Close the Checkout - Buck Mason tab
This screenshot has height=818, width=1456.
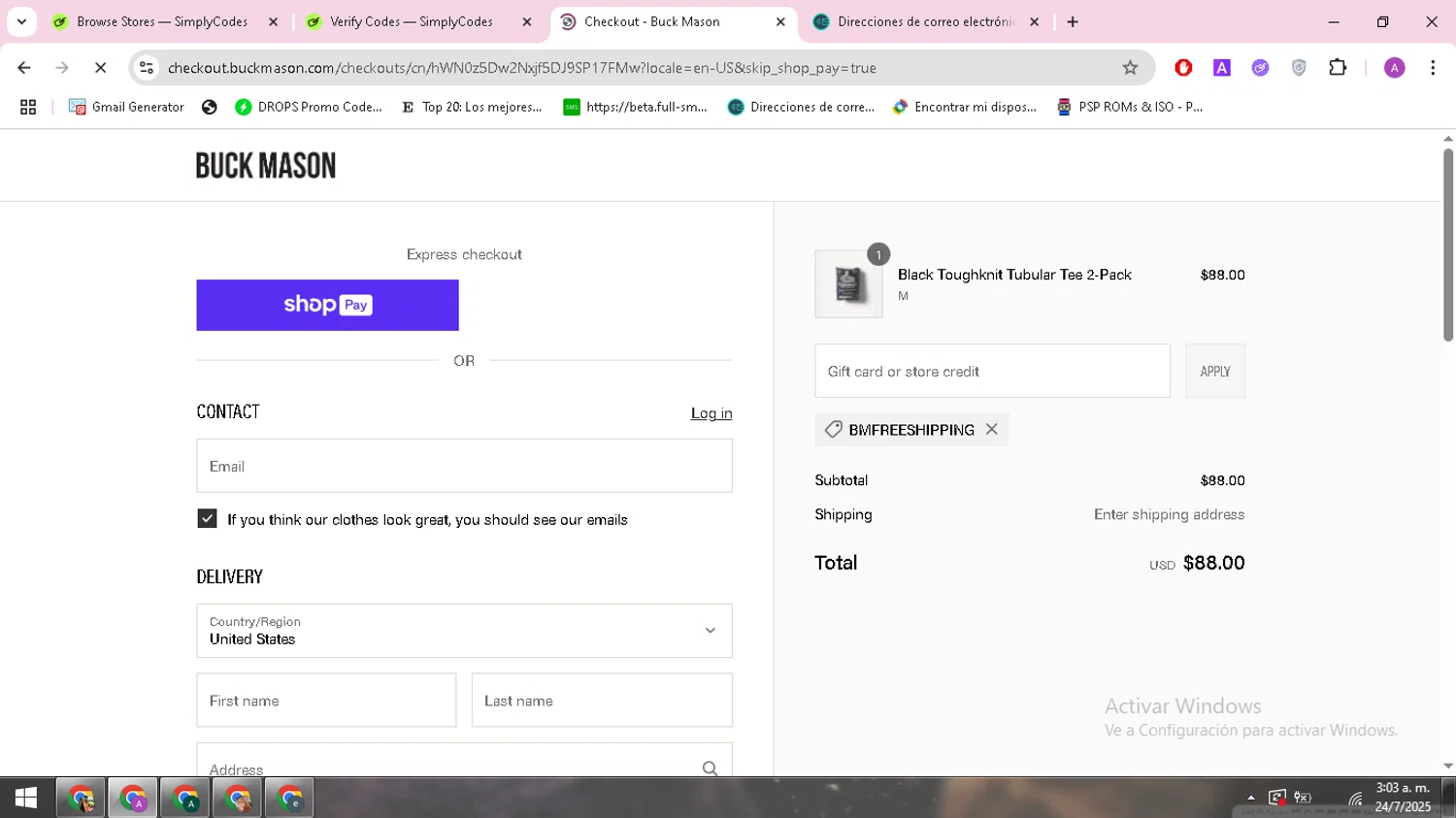point(780,21)
